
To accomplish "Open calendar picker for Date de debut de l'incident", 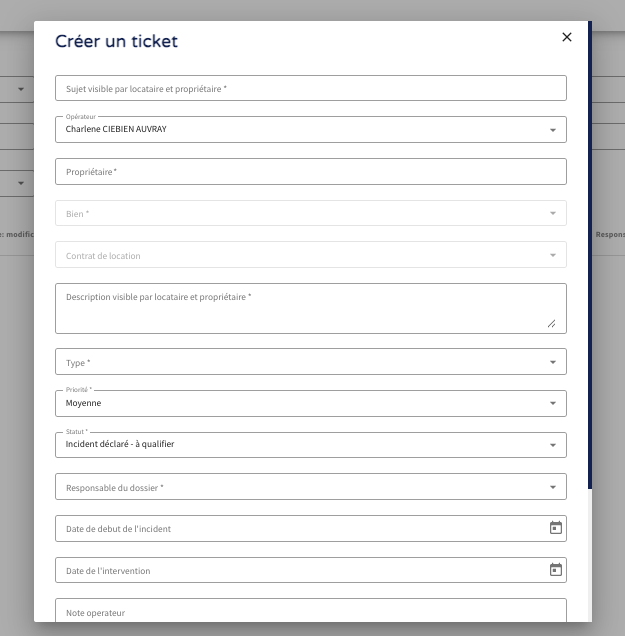I will (556, 528).
